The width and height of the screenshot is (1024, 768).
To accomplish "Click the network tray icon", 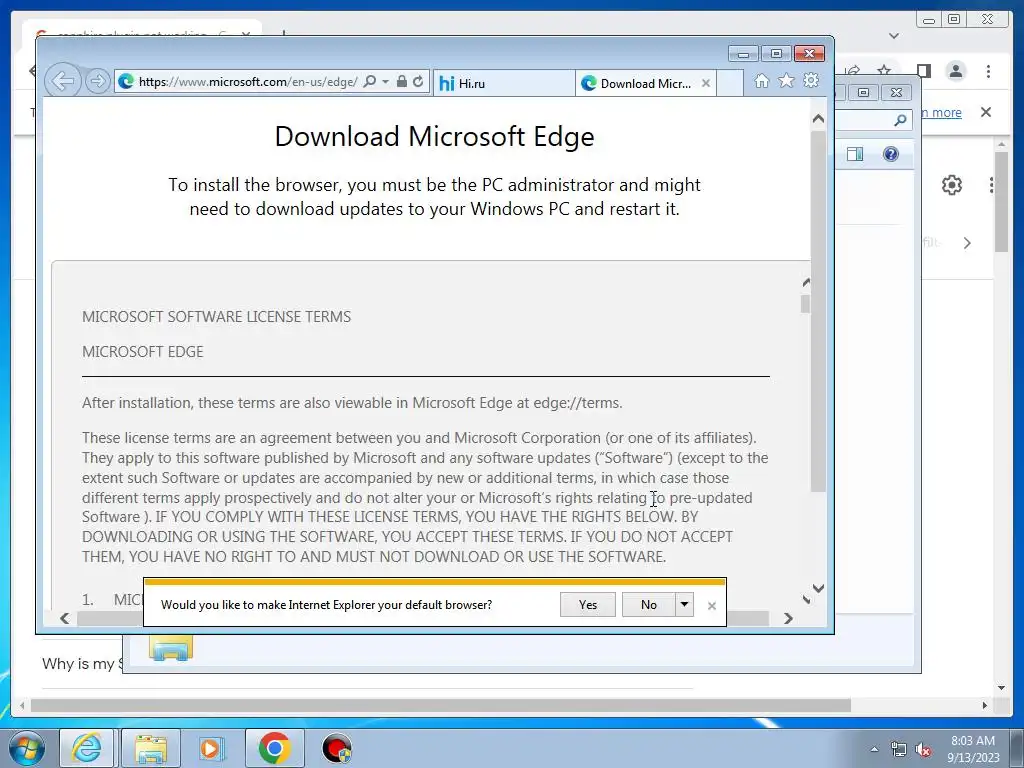I will [x=899, y=750].
